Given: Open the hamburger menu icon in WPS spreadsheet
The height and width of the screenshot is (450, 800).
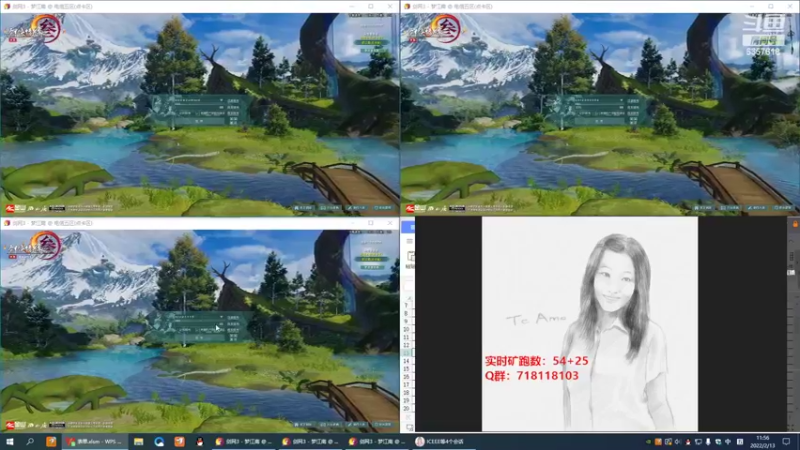Looking at the screenshot, I should coord(410,241).
